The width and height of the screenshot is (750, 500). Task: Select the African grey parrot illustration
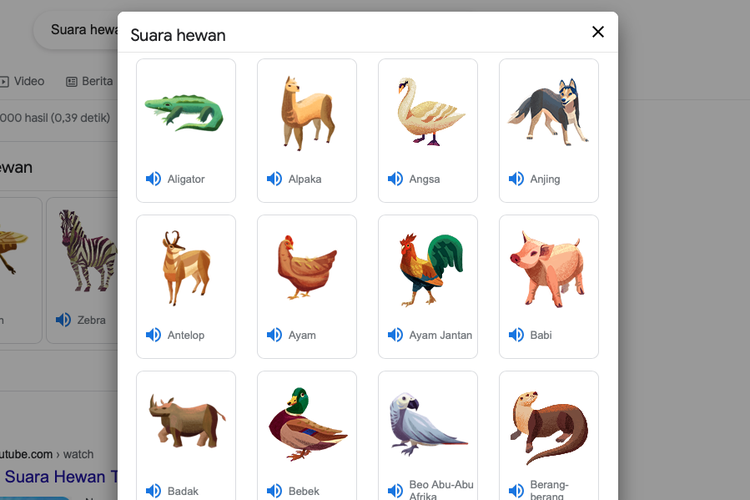tap(429, 424)
